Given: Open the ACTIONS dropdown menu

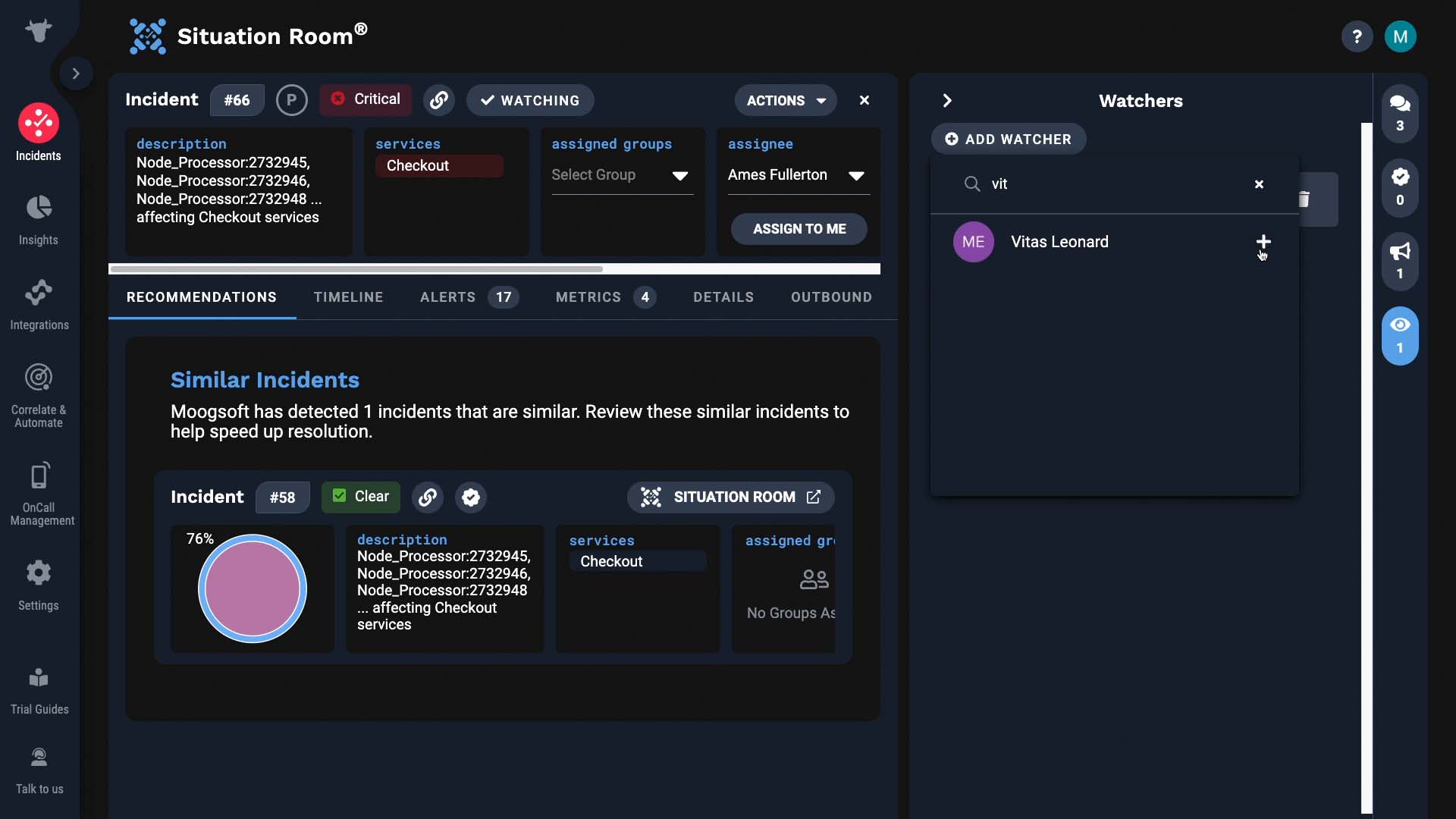Looking at the screenshot, I should click(786, 100).
